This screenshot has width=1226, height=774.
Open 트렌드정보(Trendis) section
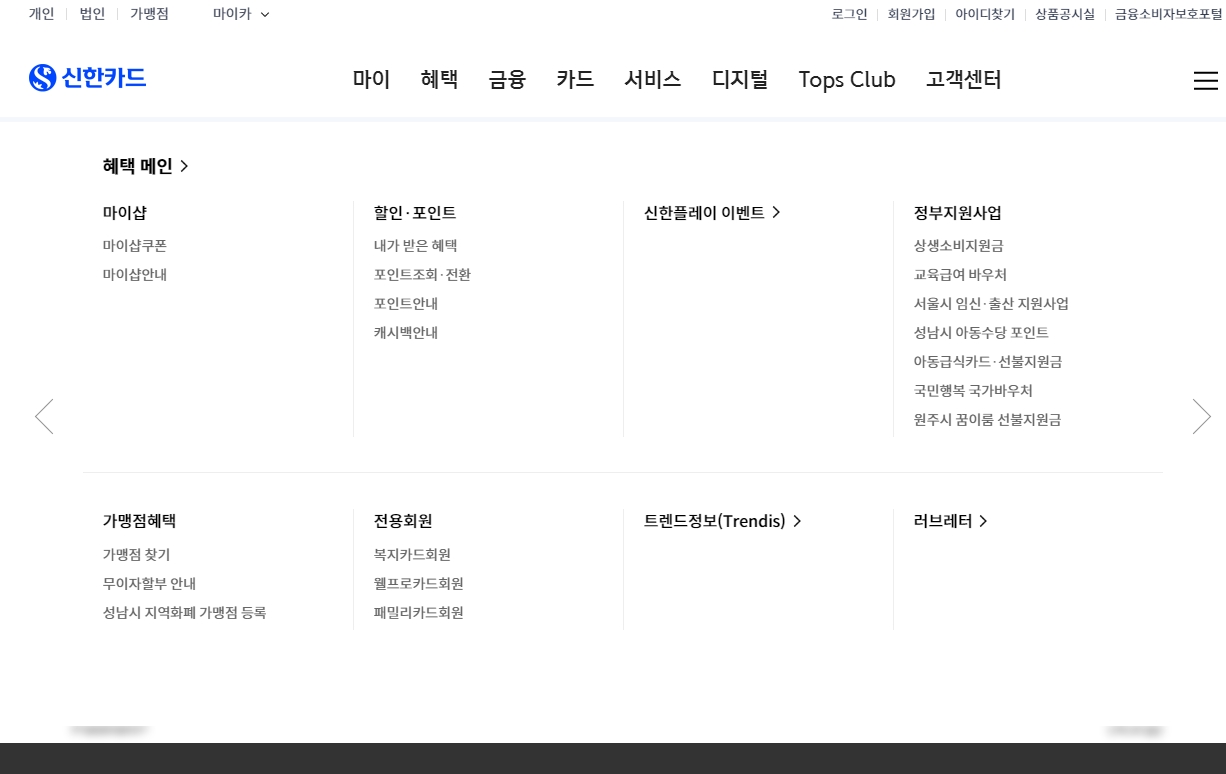click(723, 521)
